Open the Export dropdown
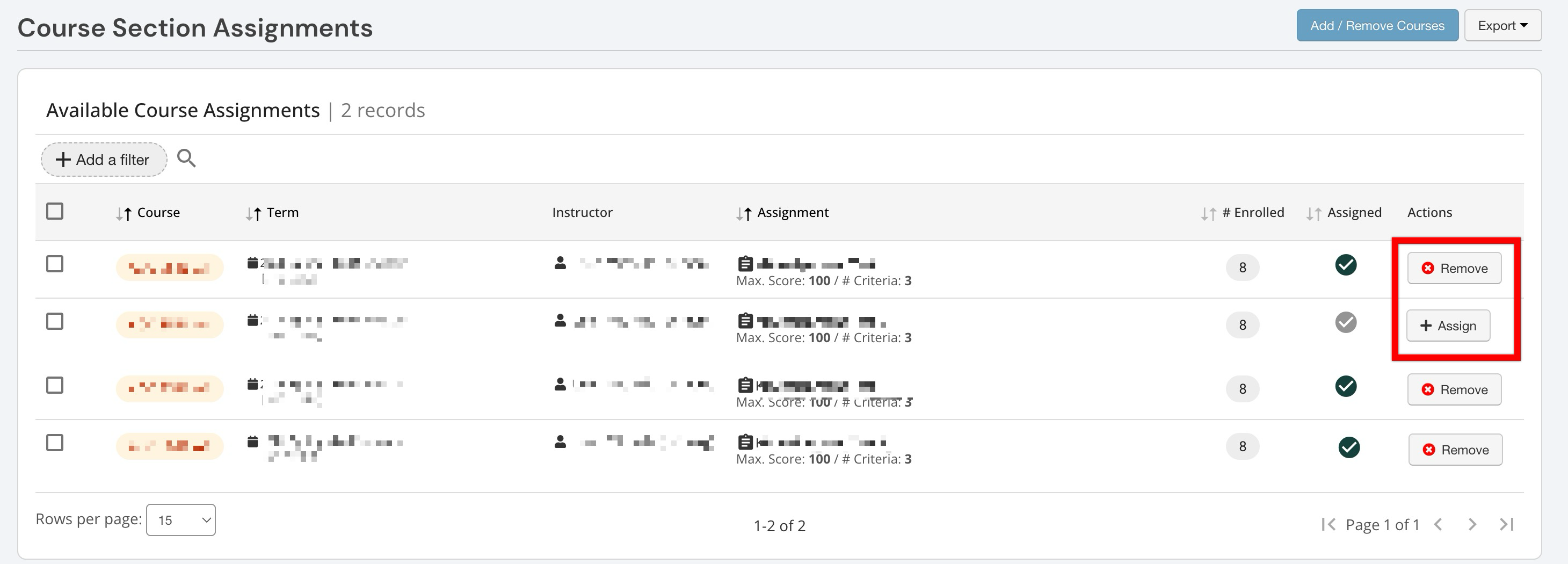Image resolution: width=1568 pixels, height=564 pixels. click(1502, 26)
